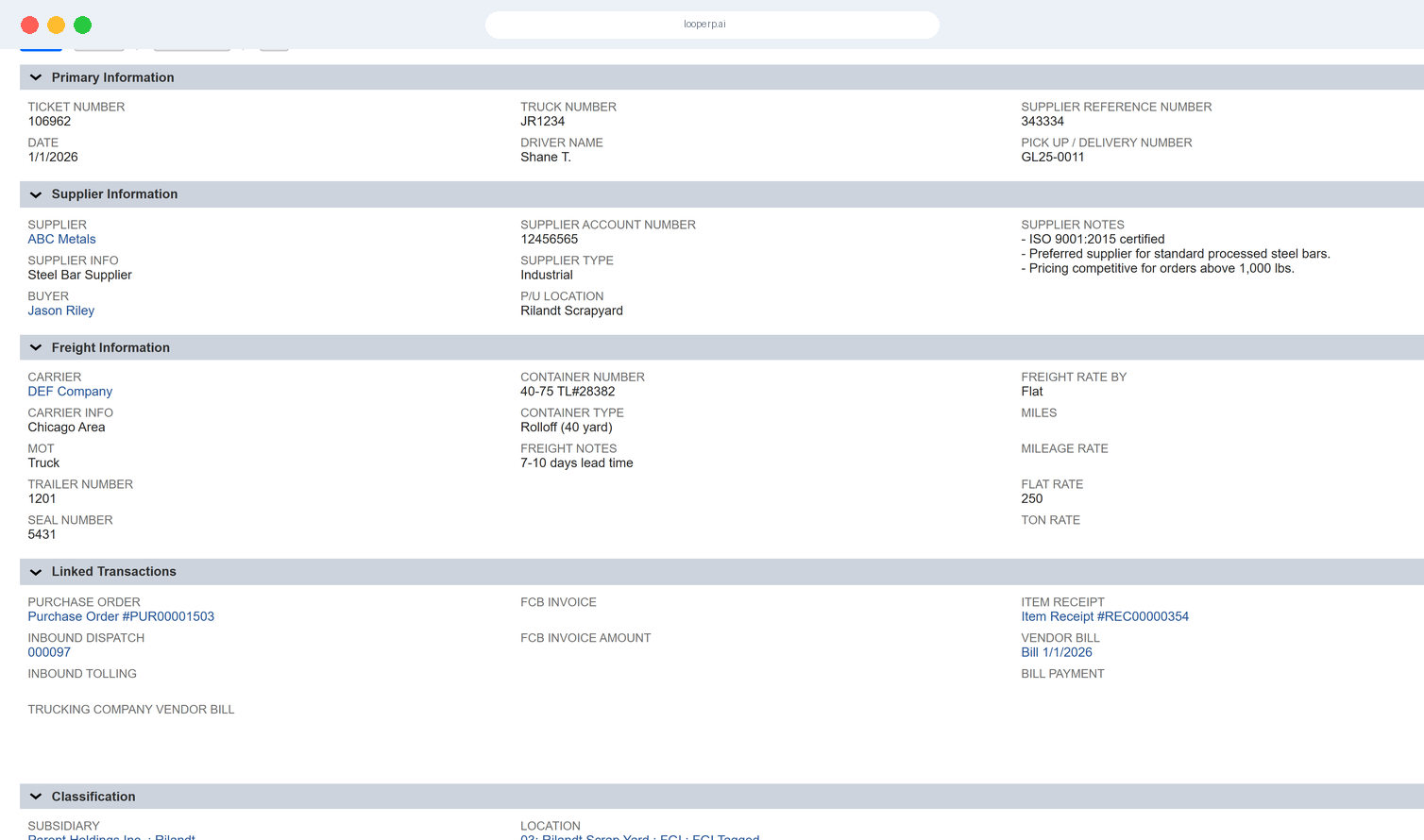Viewport: 1424px width, 840px height.
Task: Select P/U location Rilandt Scrapyard
Action: [x=572, y=311]
